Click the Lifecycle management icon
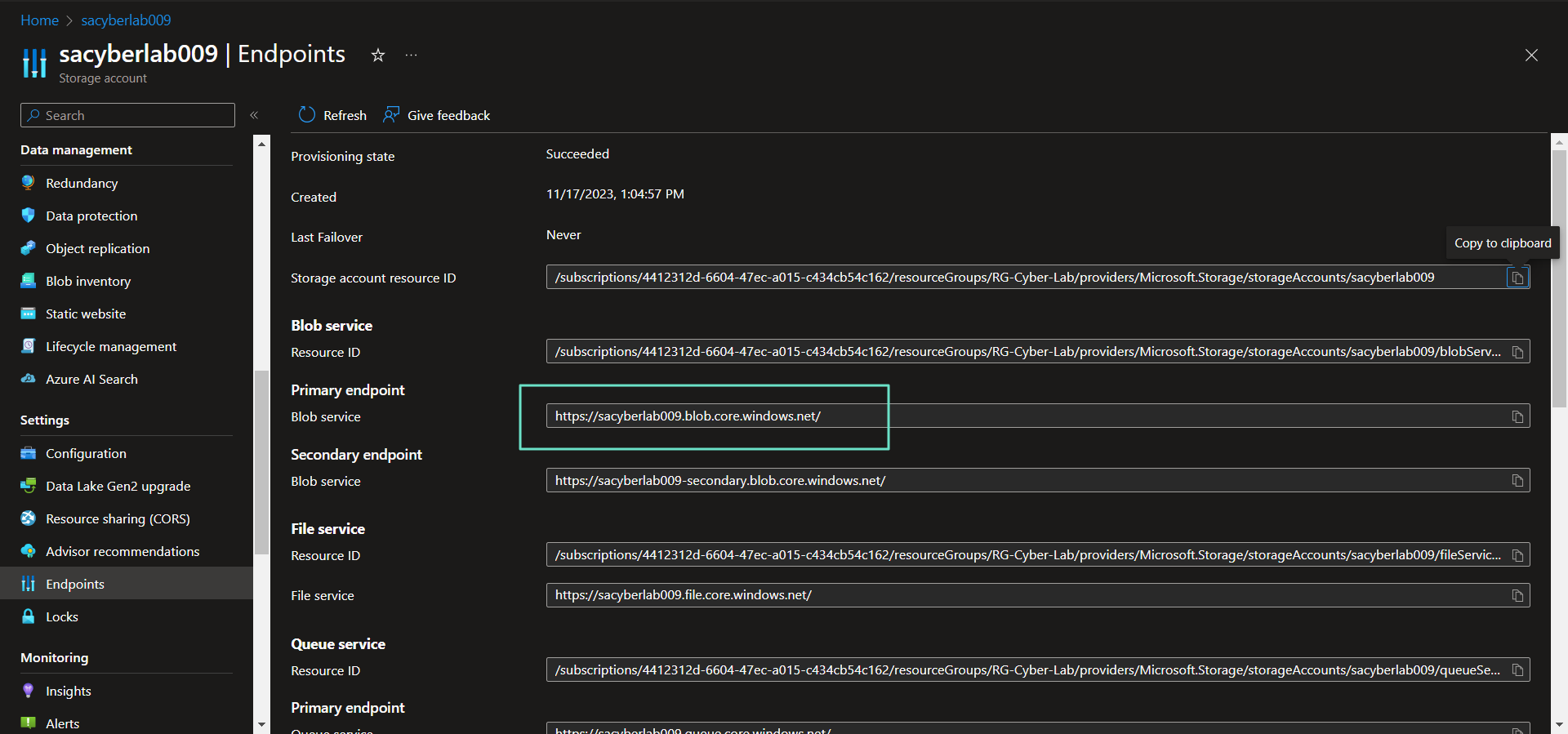Screen dimensions: 1568x734 (x=29, y=346)
